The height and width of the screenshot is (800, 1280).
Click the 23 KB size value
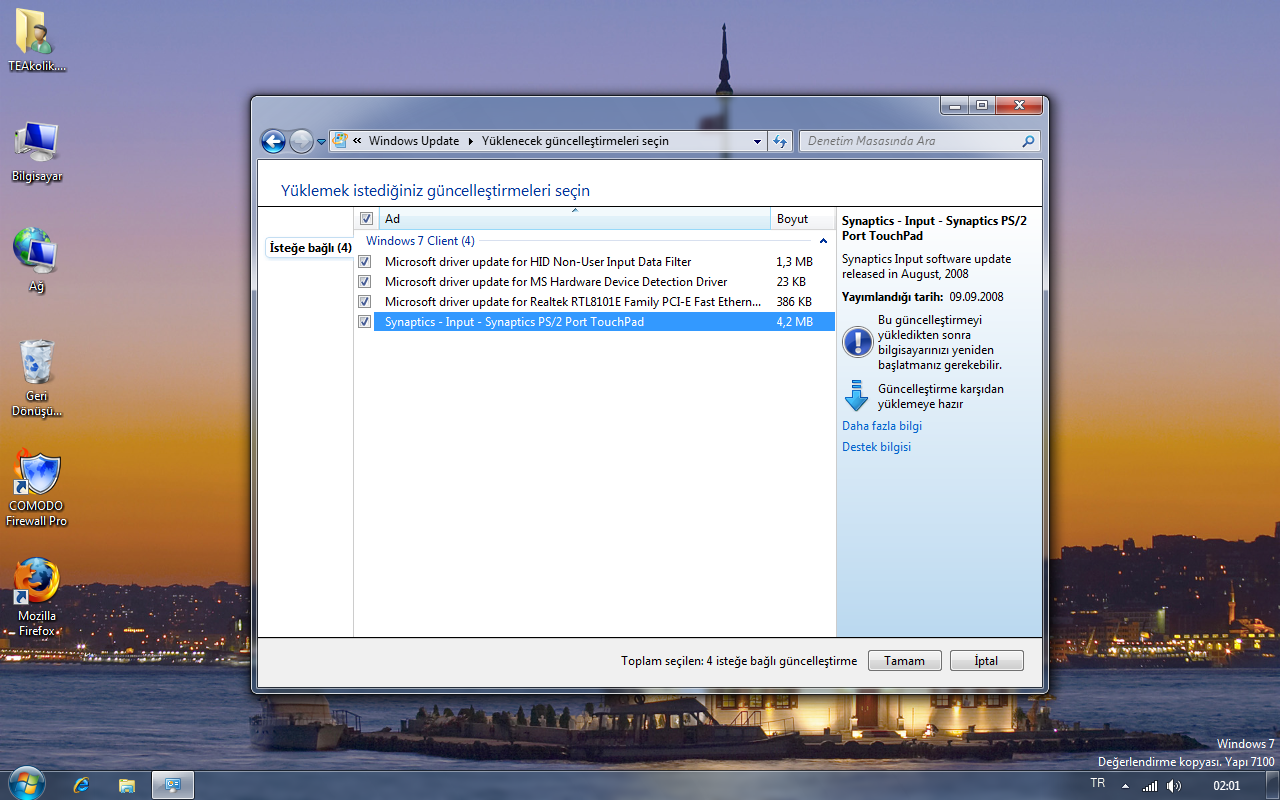790,282
